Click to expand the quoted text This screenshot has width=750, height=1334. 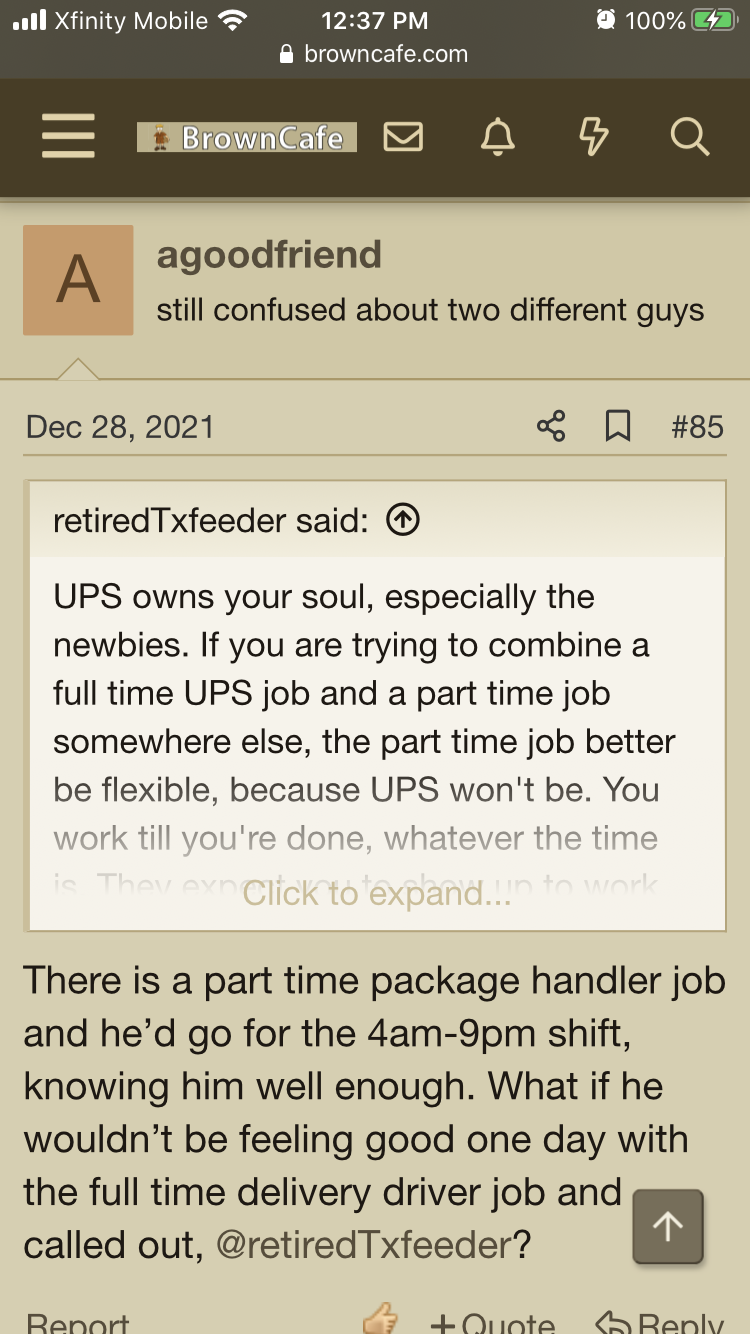377,893
